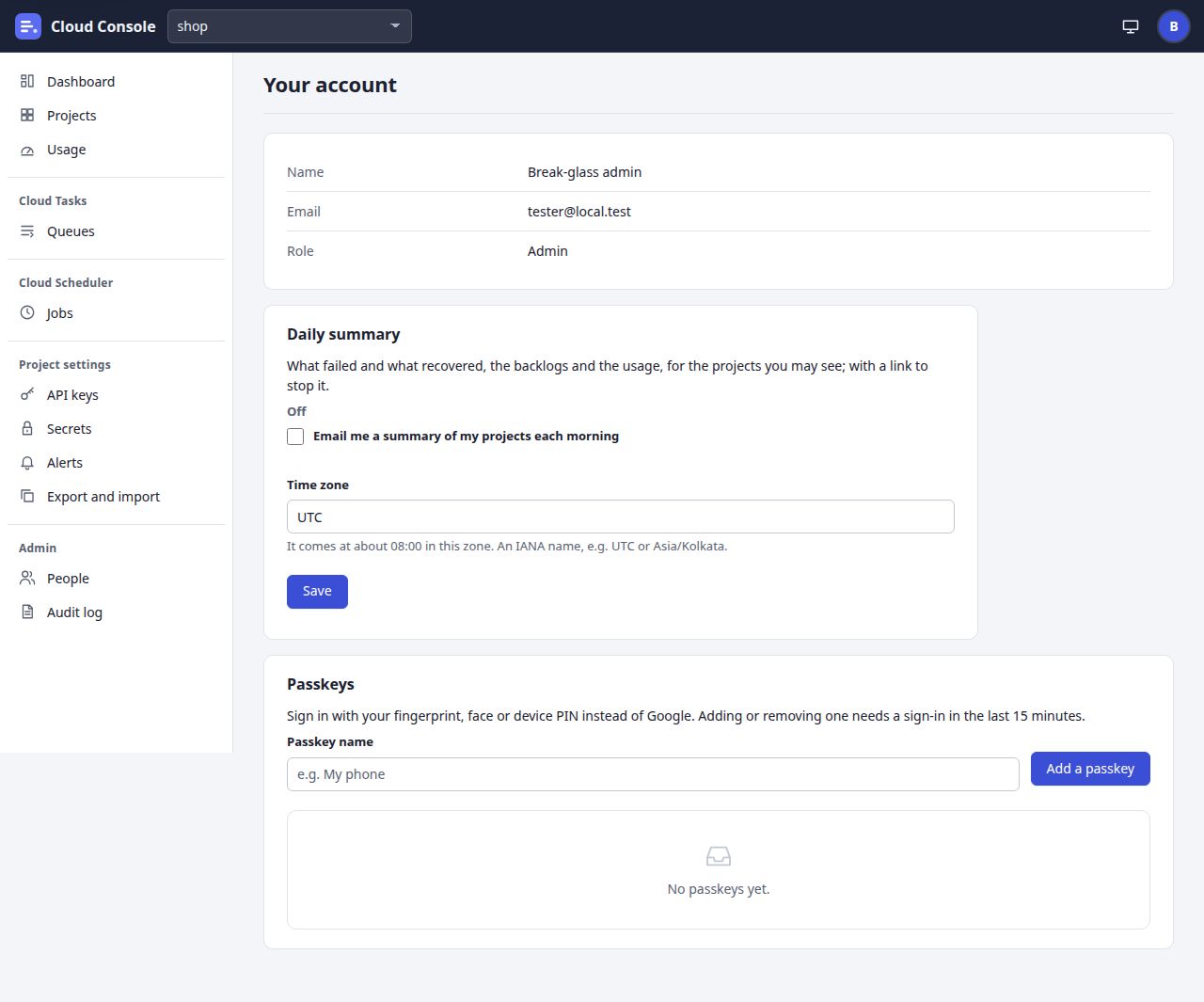Click the Break-glass admin name value
The image size is (1204, 1002).
coord(584,172)
